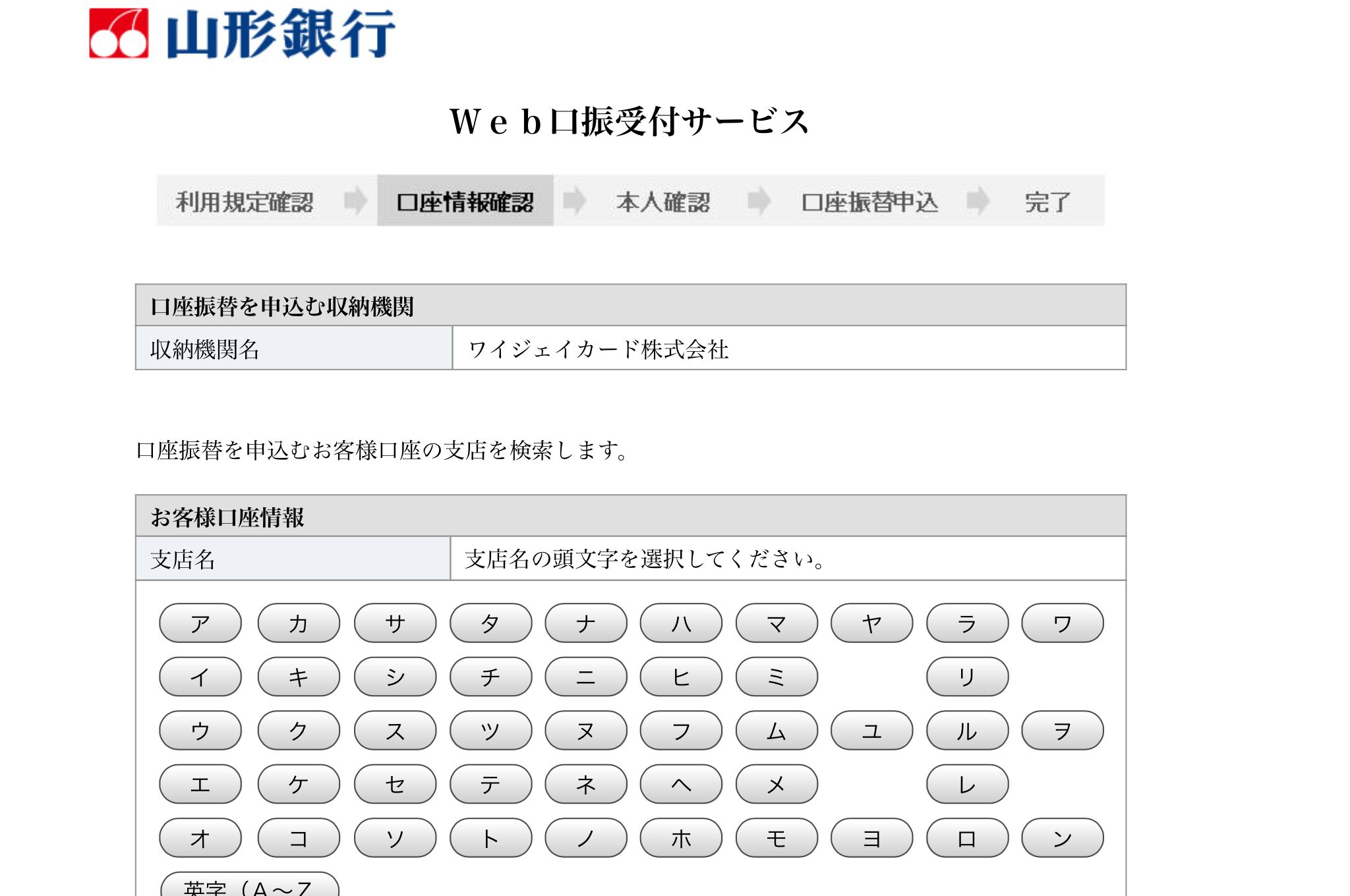Click the arrow icon after 利用規定確認
1350x896 pixels.
[x=355, y=201]
